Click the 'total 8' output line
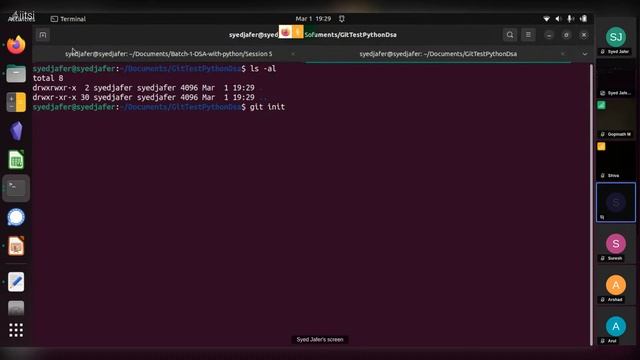Viewport: 640px width, 360px height. point(48,78)
